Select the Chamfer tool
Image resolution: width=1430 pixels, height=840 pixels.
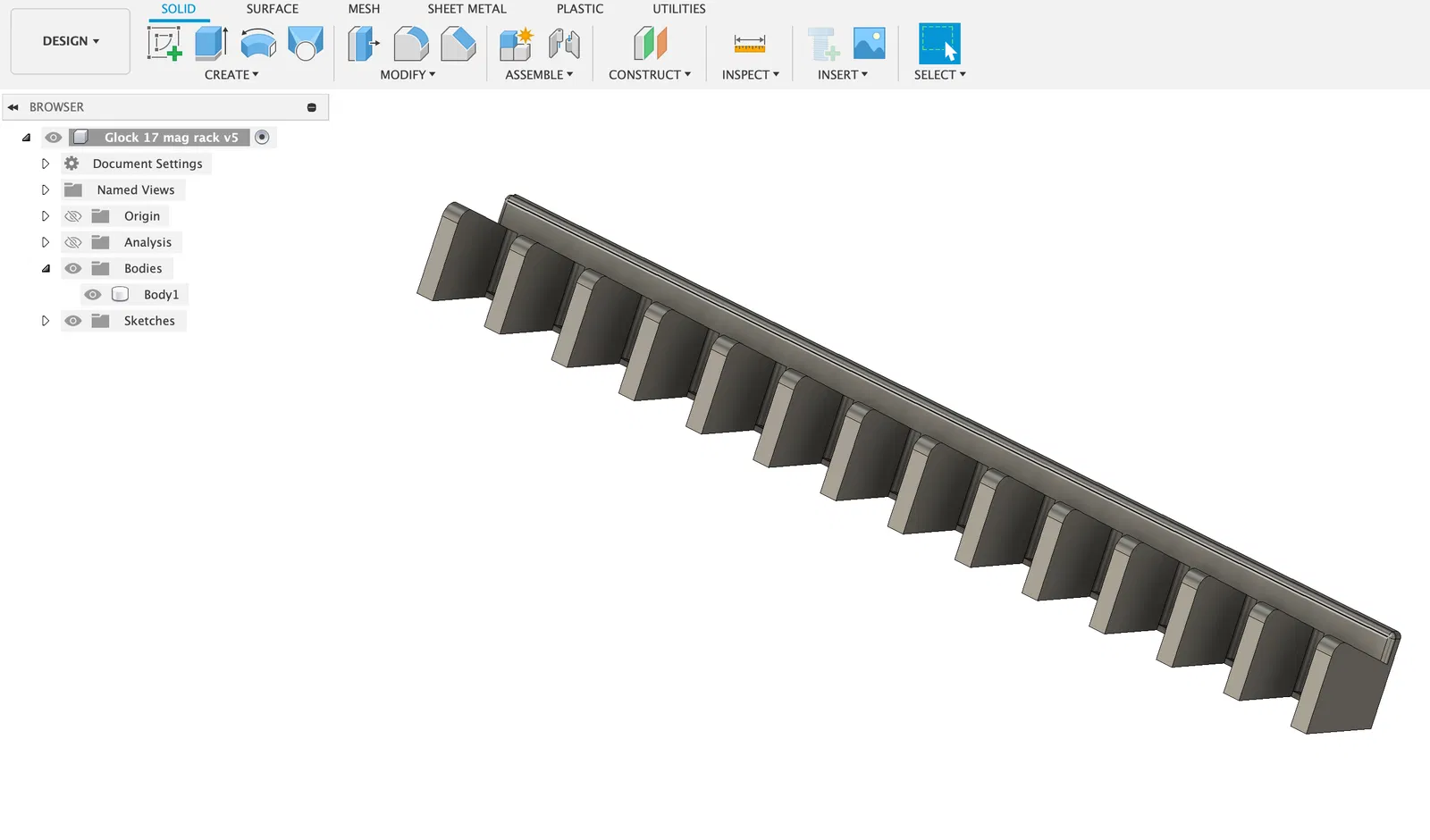click(x=458, y=43)
